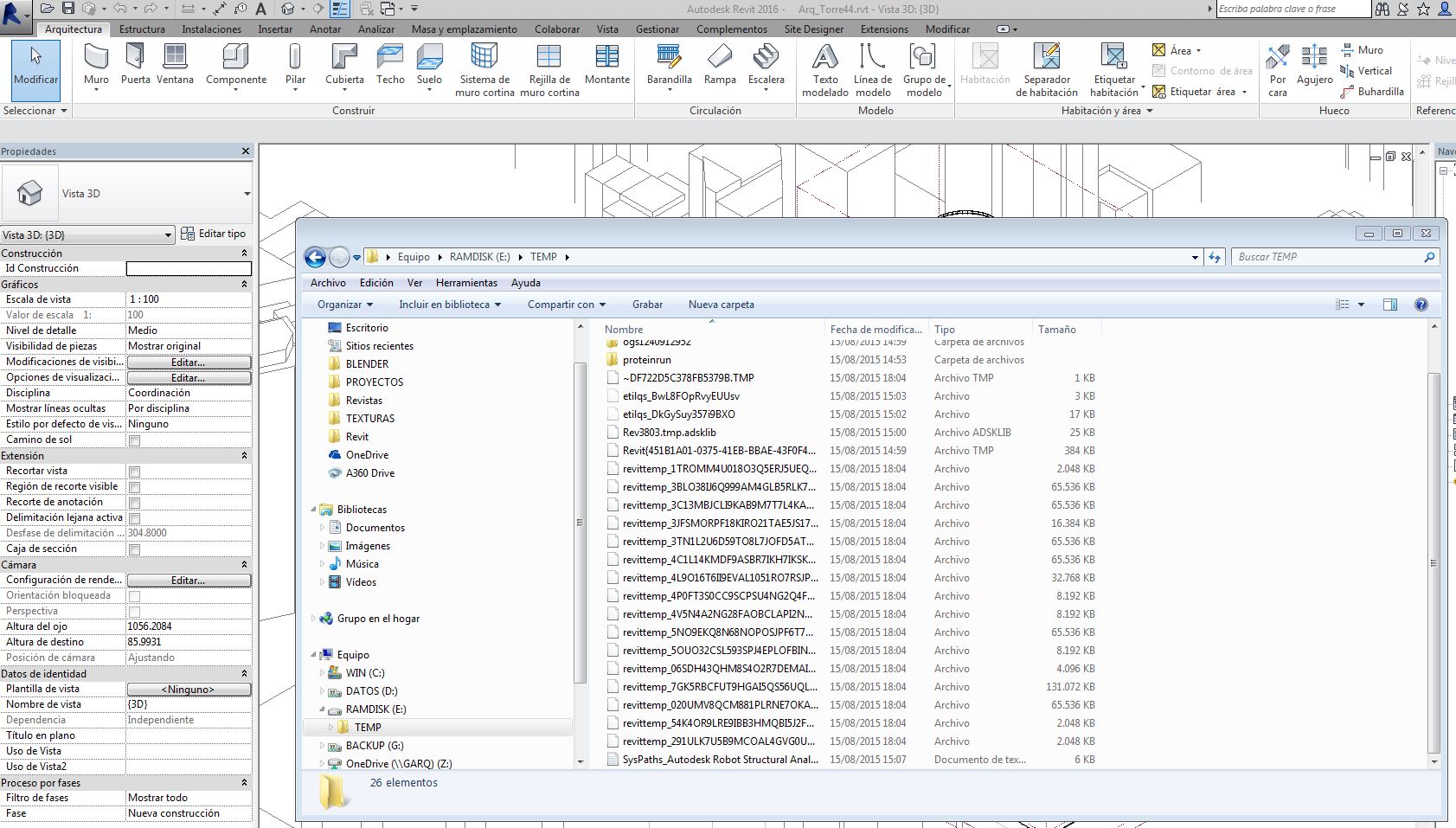
Task: Click the Editar tipo button
Action: click(x=215, y=234)
